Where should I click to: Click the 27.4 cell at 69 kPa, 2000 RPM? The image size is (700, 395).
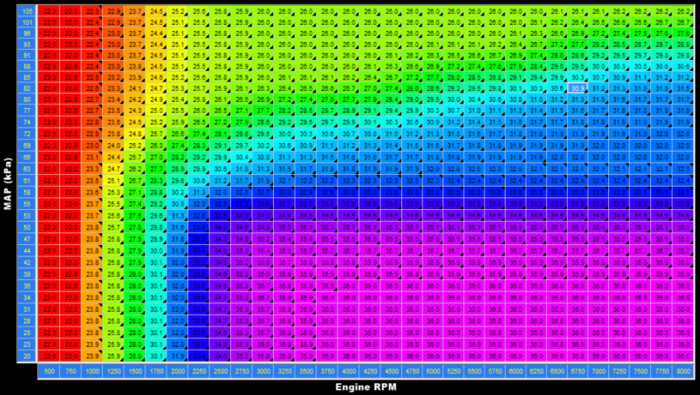pyautogui.click(x=177, y=146)
